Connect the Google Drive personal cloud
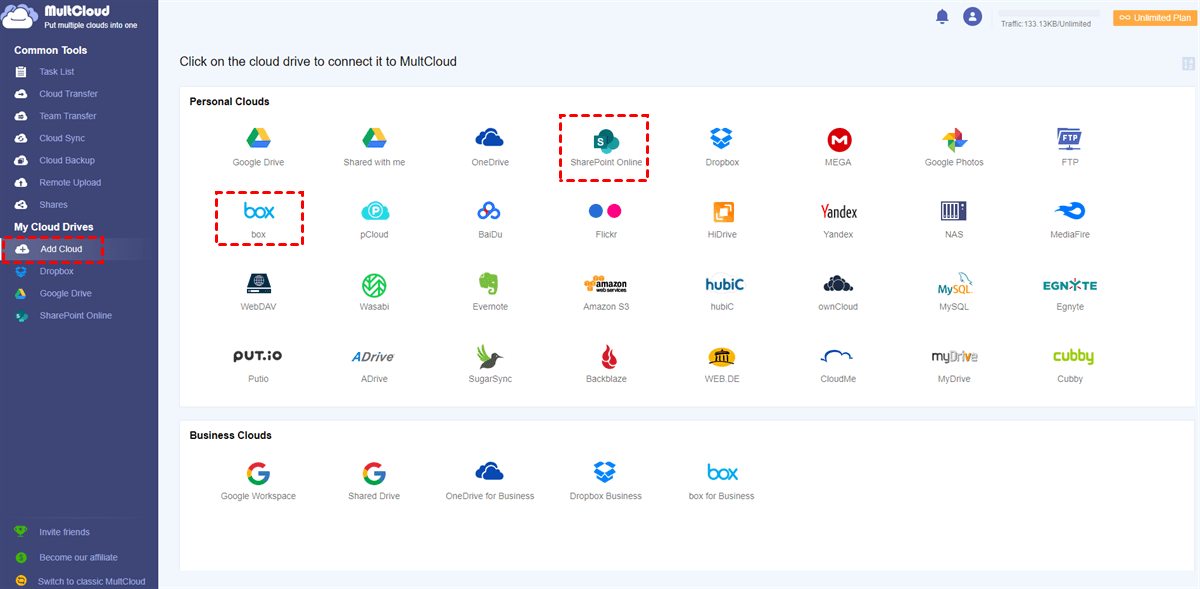Screen dimensions: 1200x589 (x=259, y=146)
